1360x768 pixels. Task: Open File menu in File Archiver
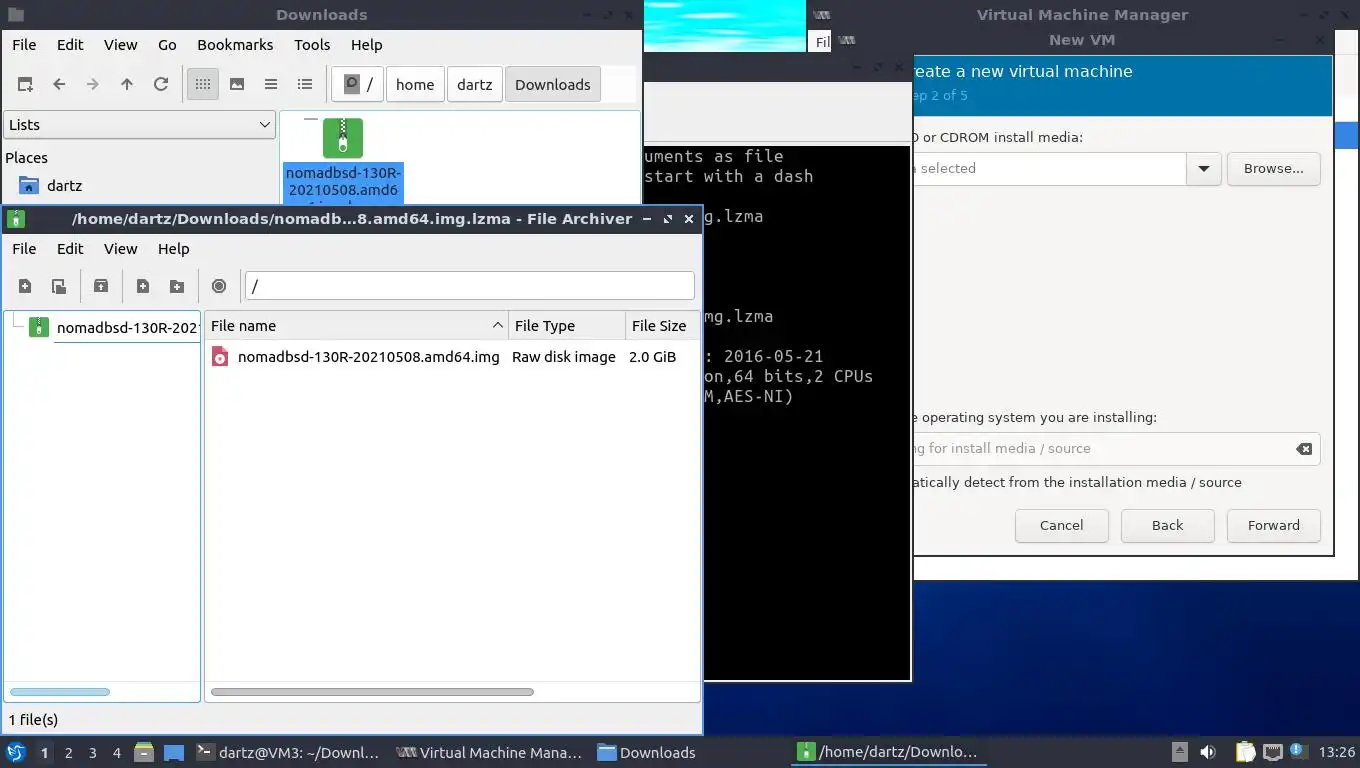(24, 249)
